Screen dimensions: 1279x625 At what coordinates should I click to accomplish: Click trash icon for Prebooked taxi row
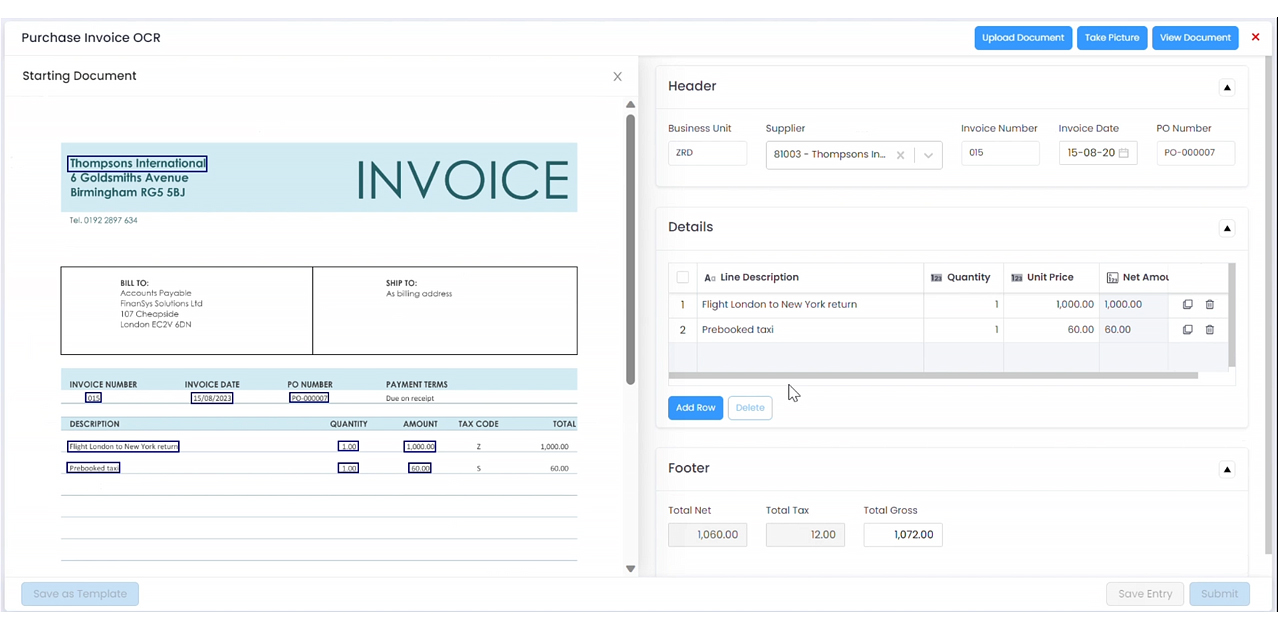(x=1209, y=330)
